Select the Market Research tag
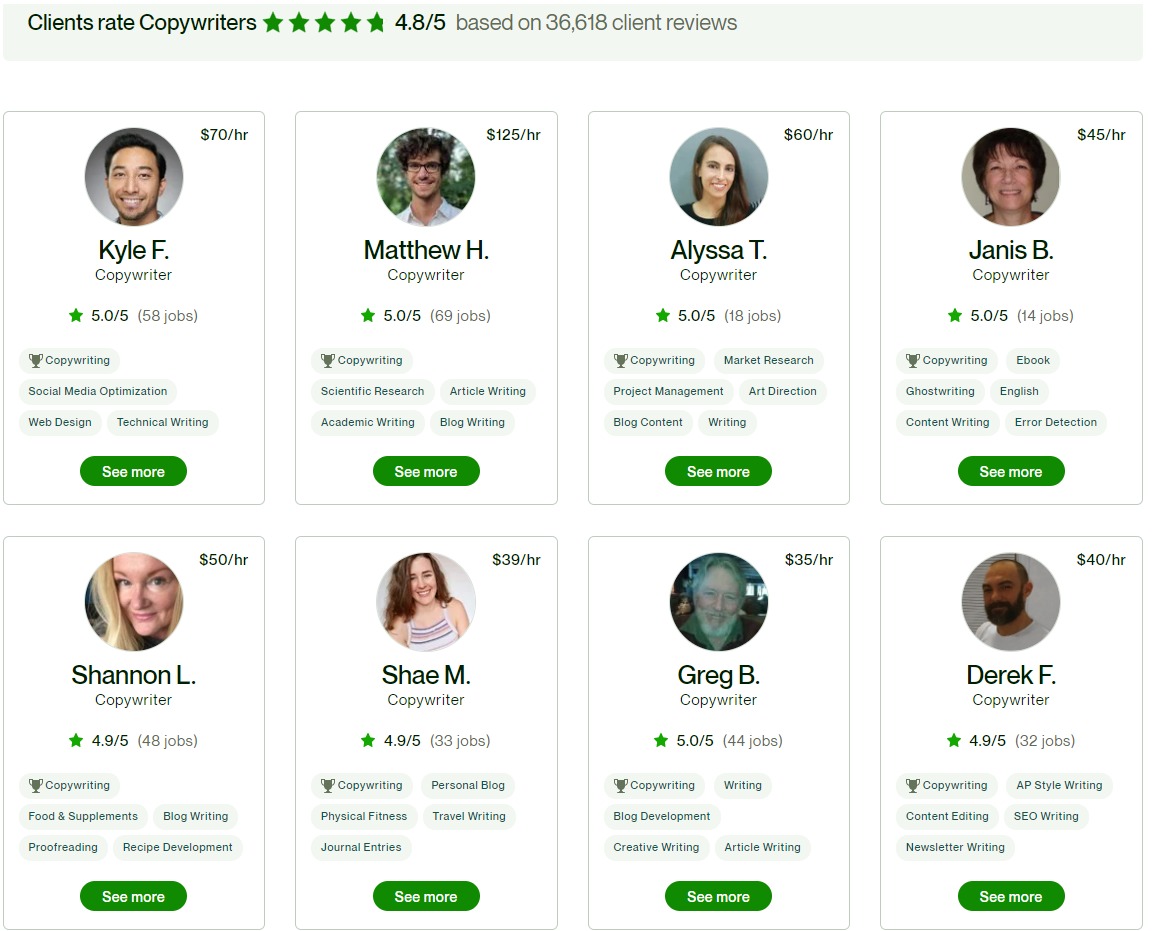 click(x=768, y=360)
